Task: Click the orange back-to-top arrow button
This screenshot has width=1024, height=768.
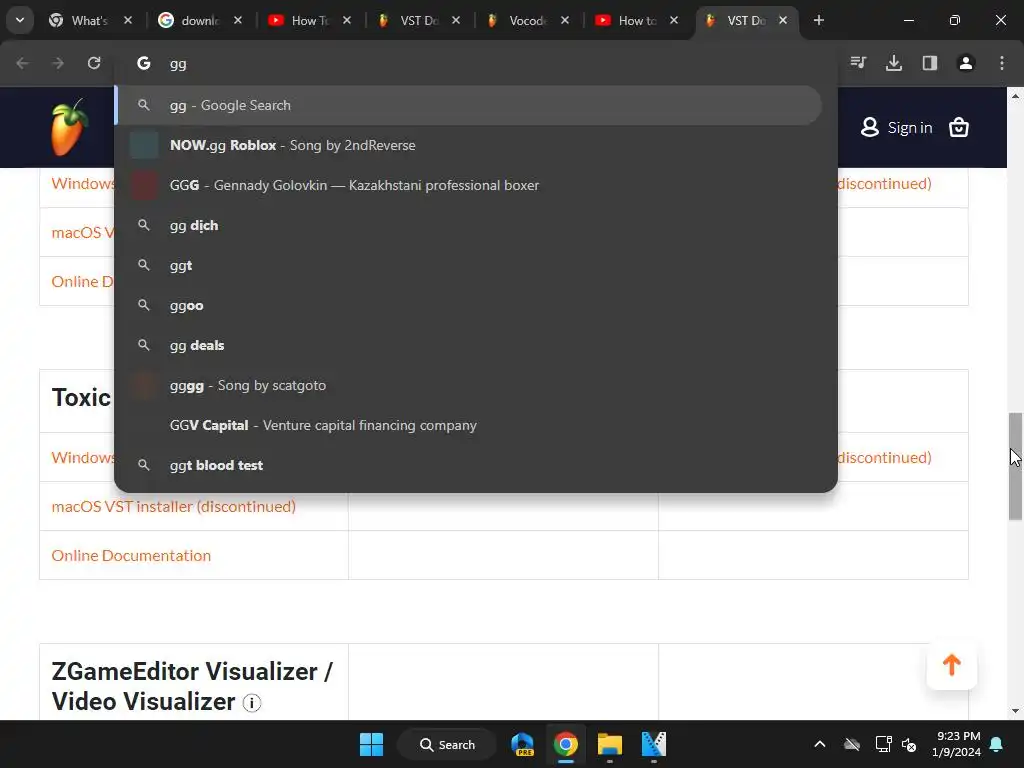Action: pos(952,665)
